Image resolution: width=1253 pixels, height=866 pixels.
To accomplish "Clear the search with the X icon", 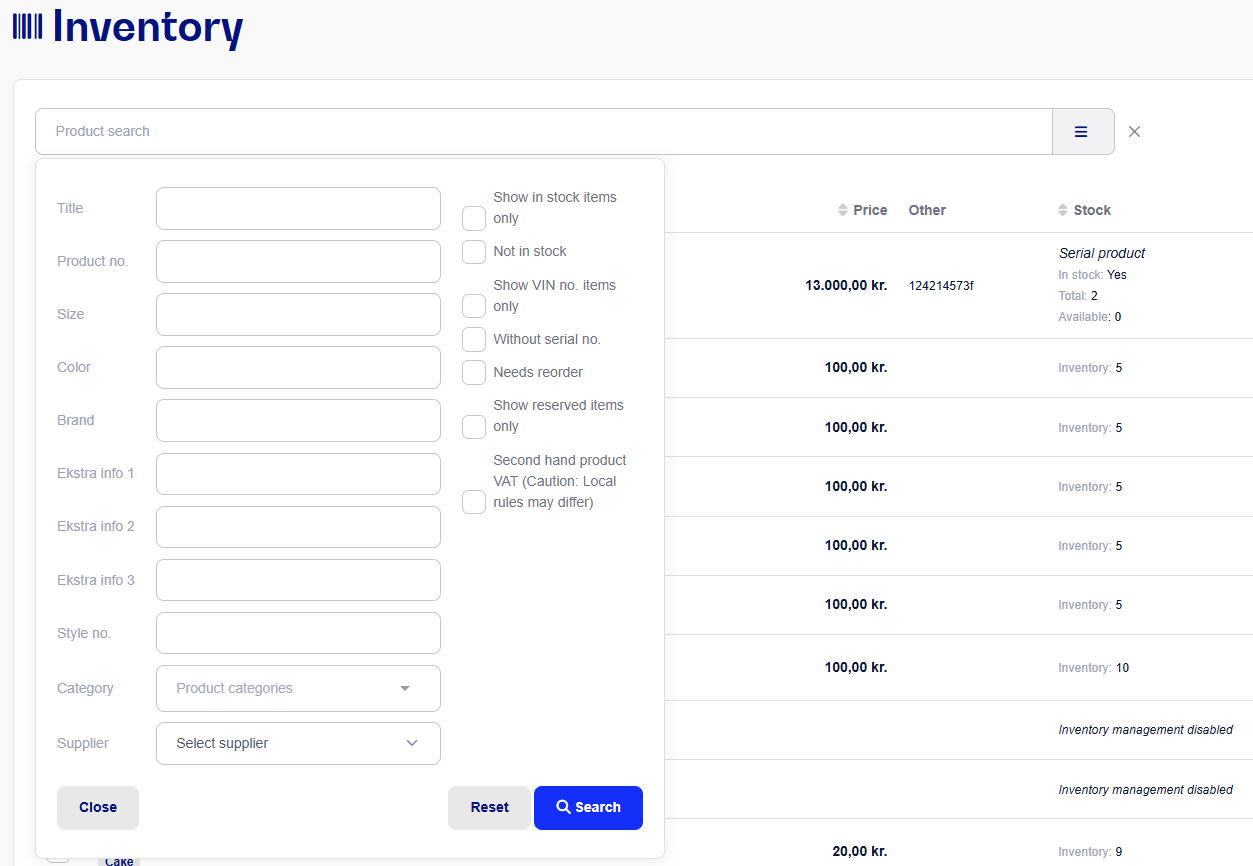I will coord(1134,131).
